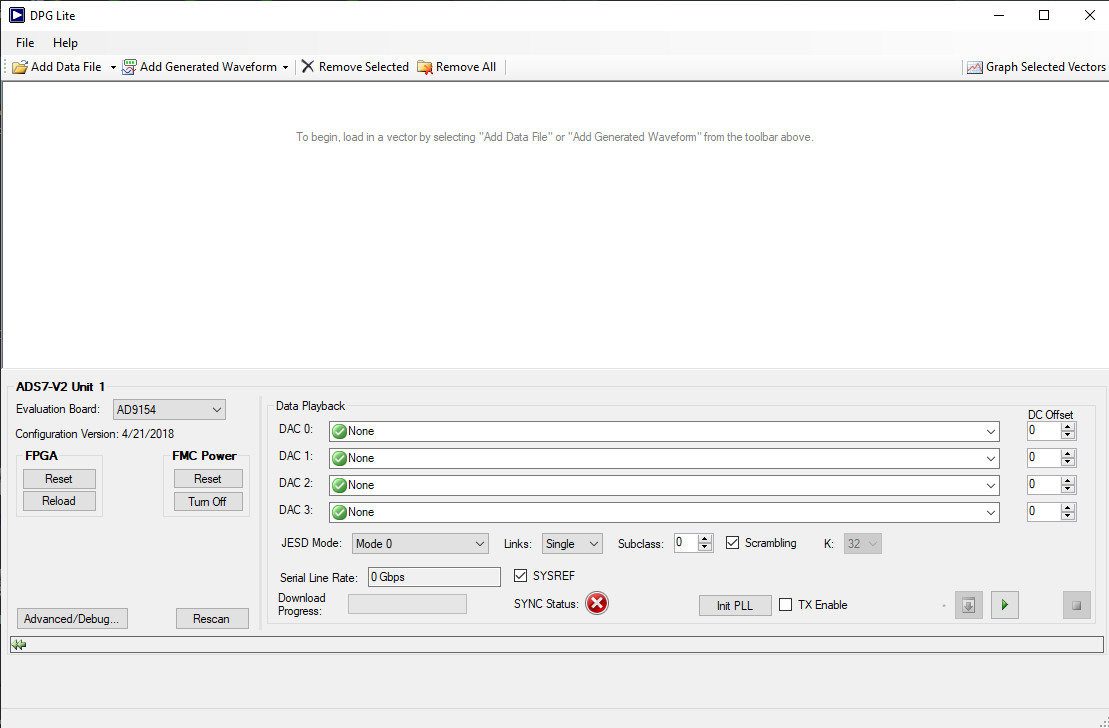
Task: Open the Add Data File dropdown arrow
Action: pyautogui.click(x=112, y=67)
